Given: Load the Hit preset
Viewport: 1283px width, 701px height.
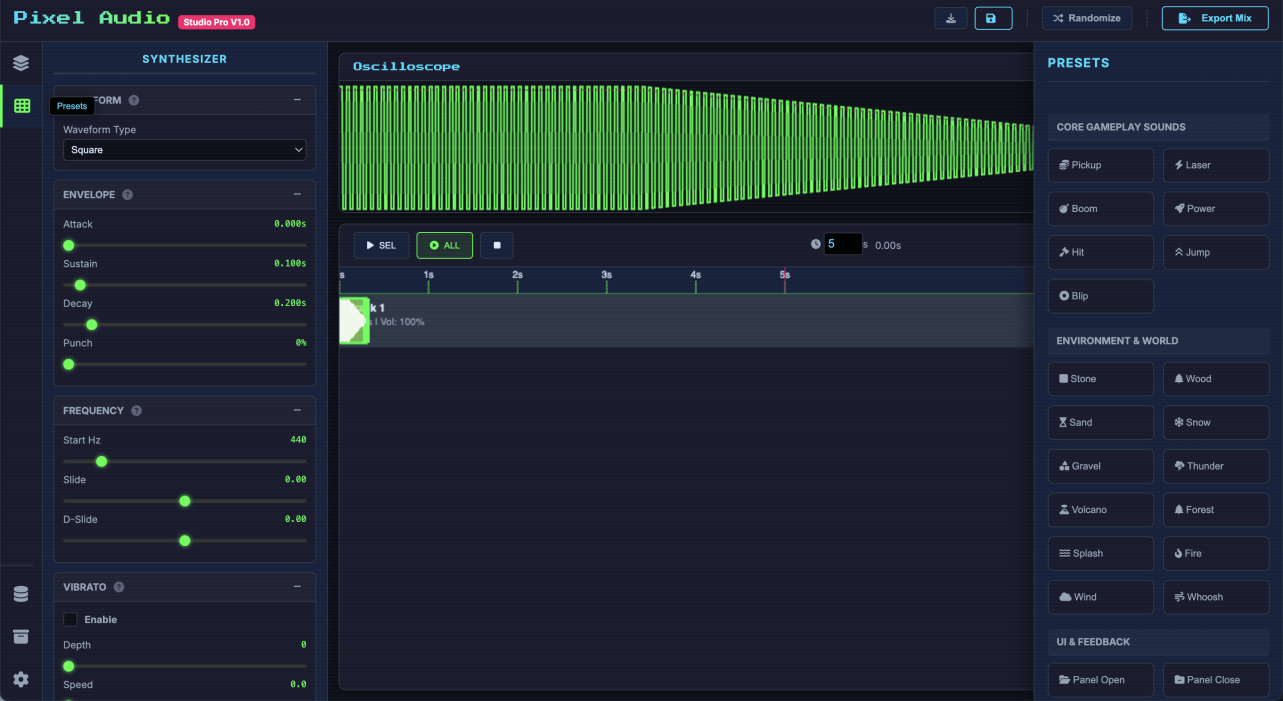Looking at the screenshot, I should [x=1100, y=252].
